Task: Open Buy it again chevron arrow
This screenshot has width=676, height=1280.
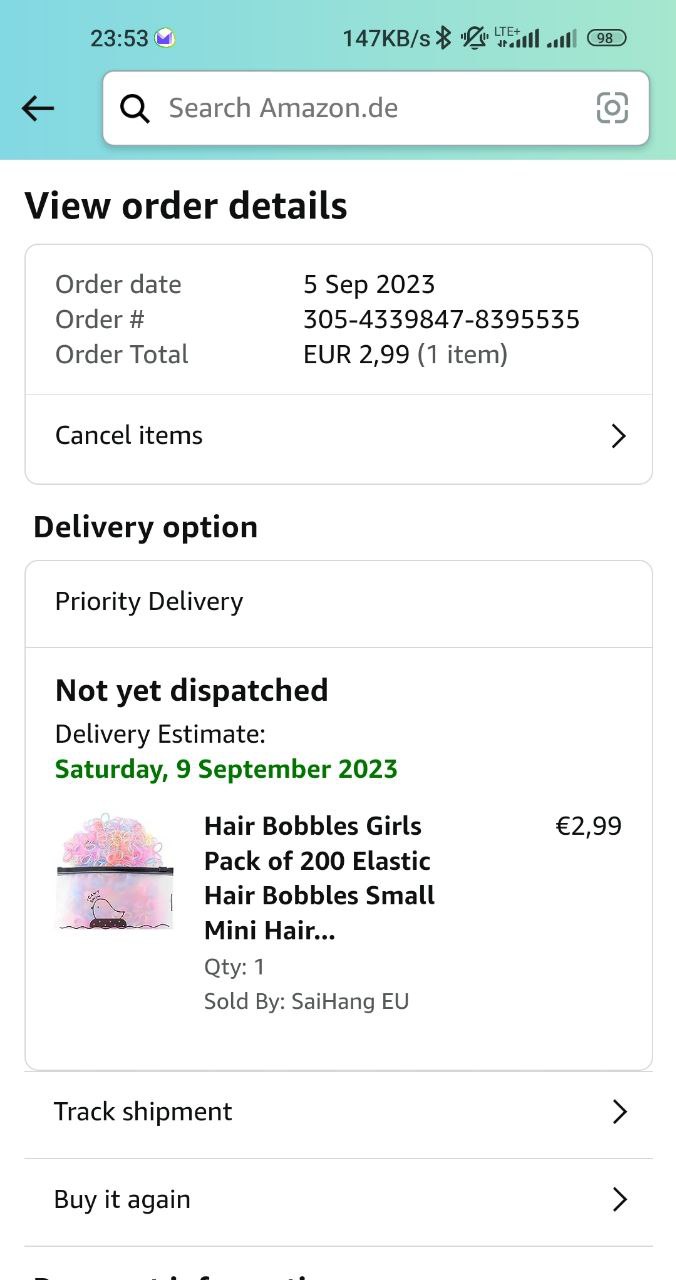Action: coord(619,1200)
